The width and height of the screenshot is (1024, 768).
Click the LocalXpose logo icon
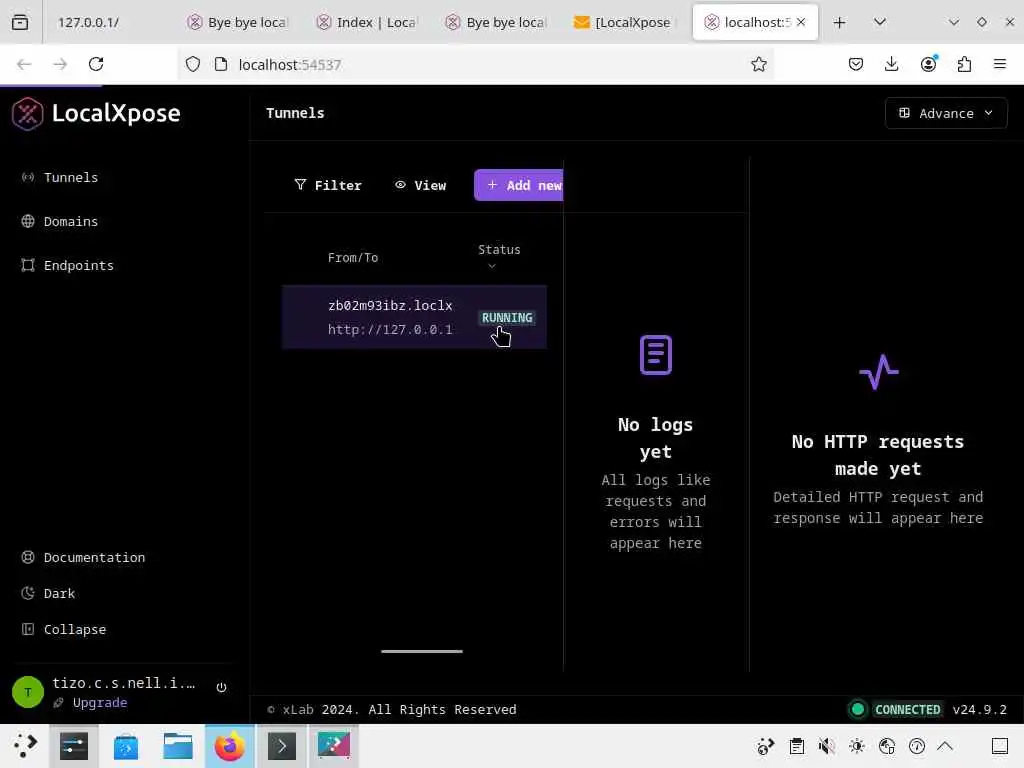click(27, 114)
